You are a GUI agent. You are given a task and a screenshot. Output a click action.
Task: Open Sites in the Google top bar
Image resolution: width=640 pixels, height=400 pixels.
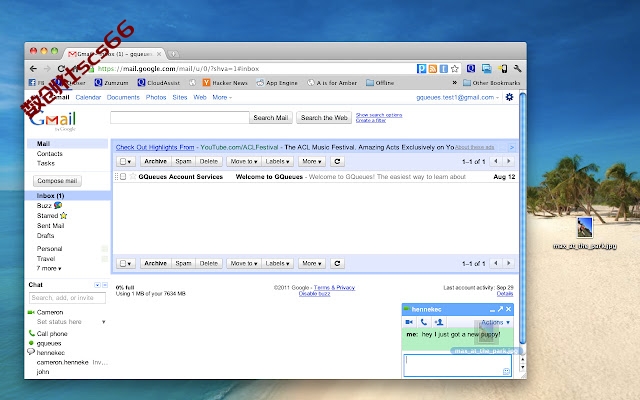[x=180, y=97]
